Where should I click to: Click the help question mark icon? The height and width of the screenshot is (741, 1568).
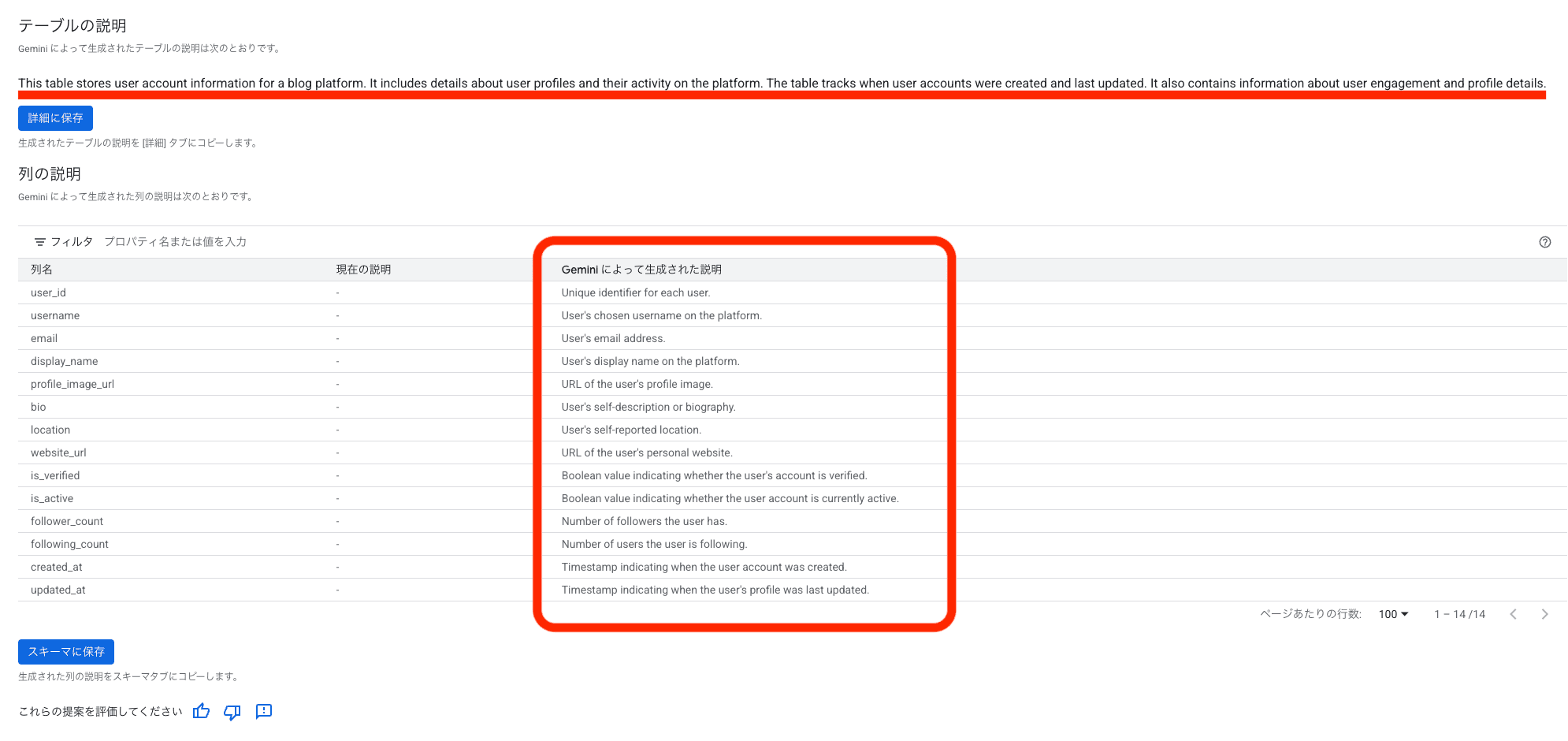[x=1544, y=242]
